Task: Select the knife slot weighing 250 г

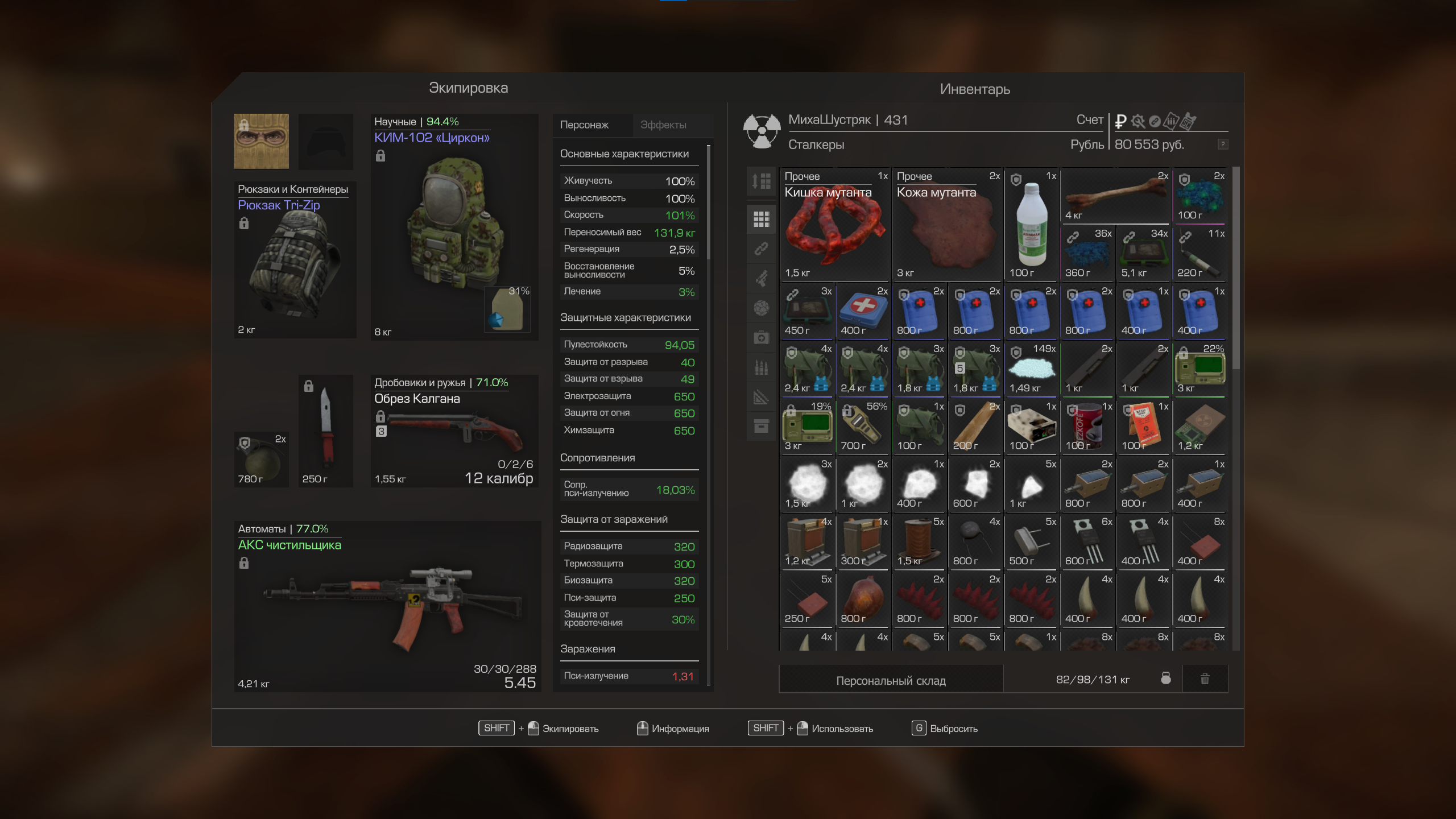Action: pos(326,431)
